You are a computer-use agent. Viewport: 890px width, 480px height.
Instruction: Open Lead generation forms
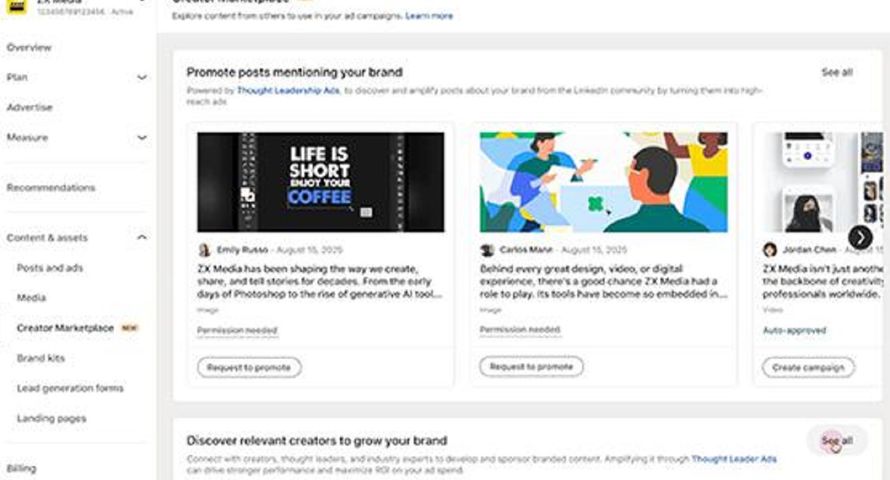click(70, 388)
